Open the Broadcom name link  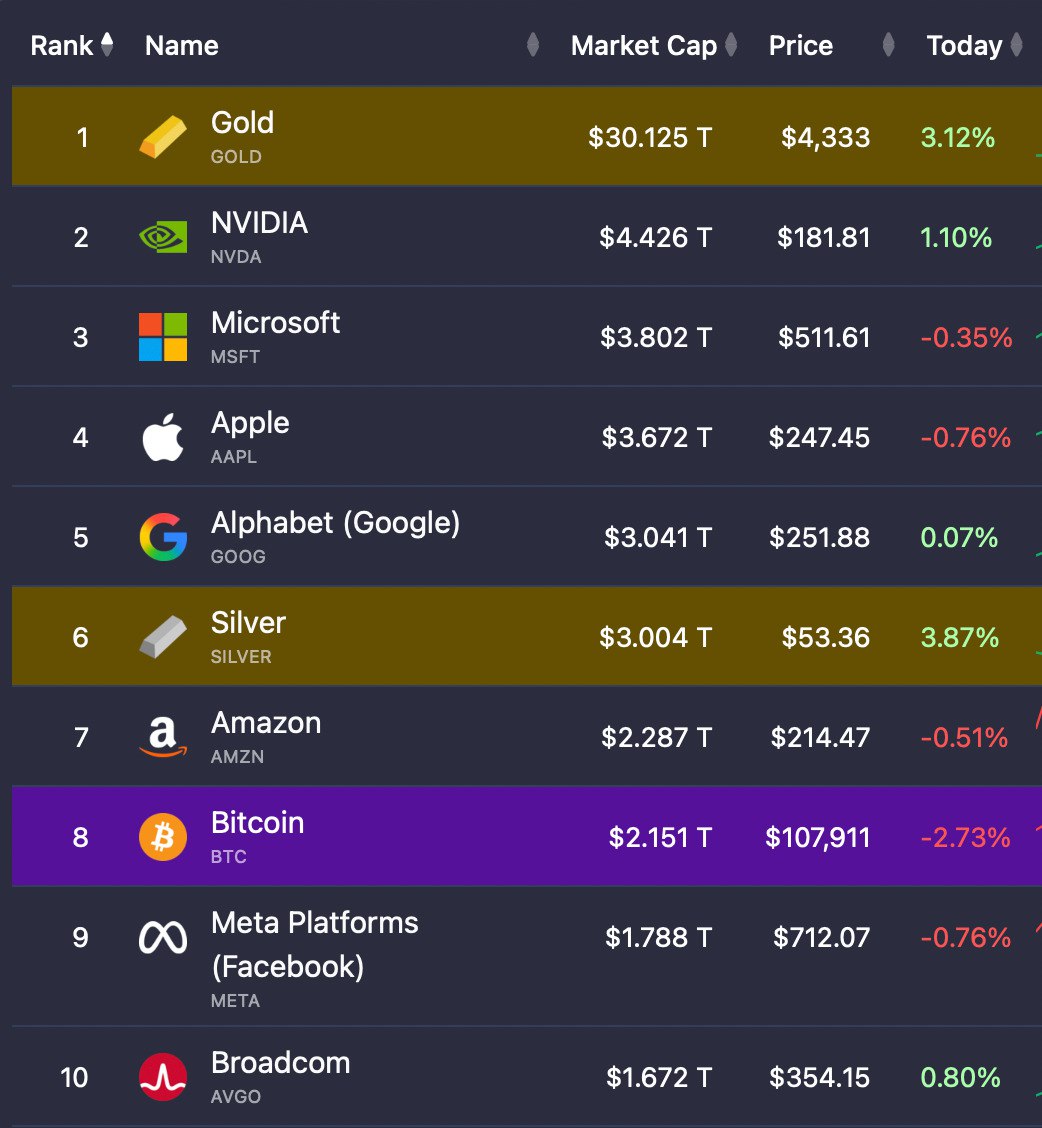280,1063
